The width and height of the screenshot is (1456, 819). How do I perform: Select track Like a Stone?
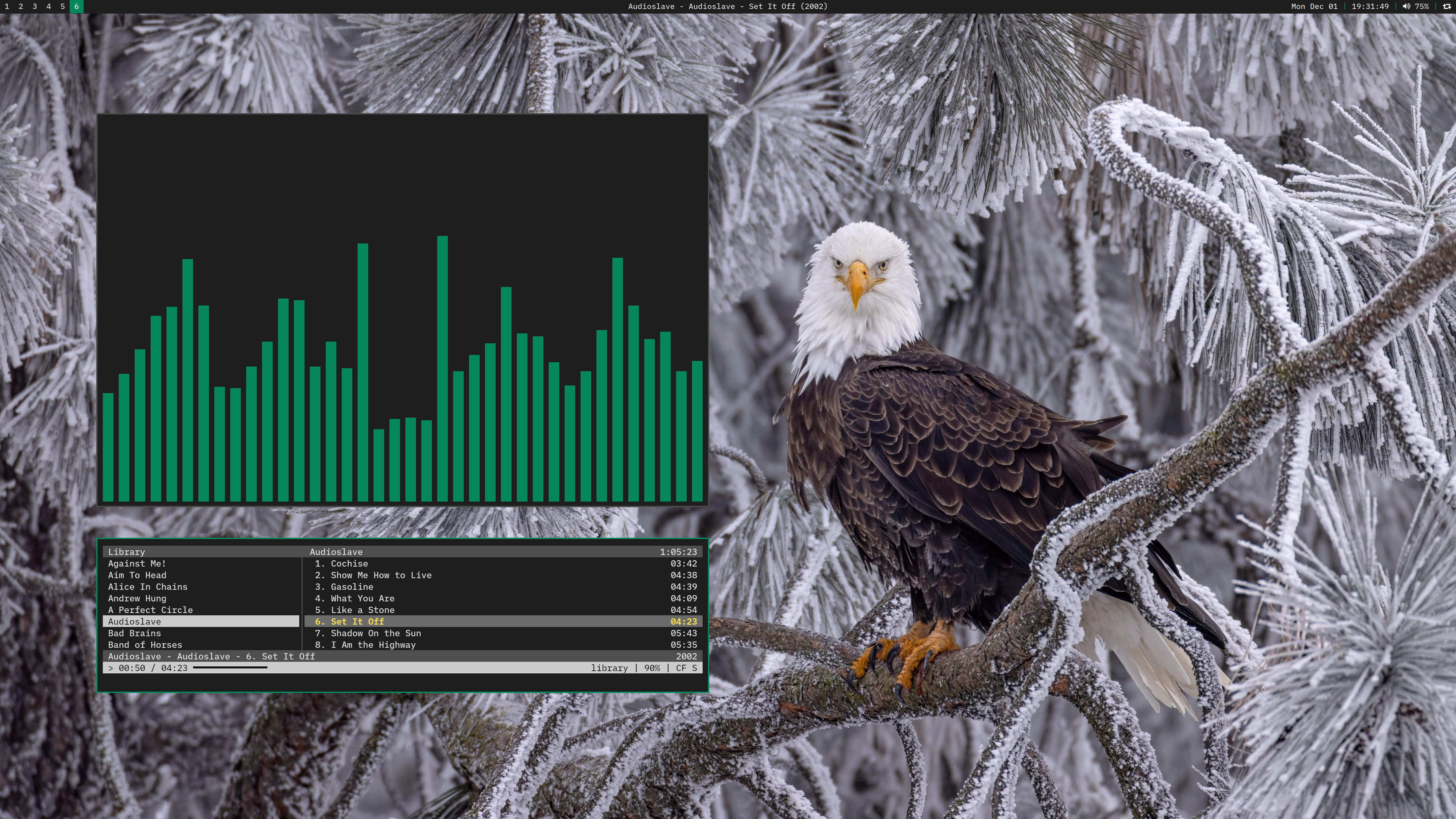tap(362, 610)
